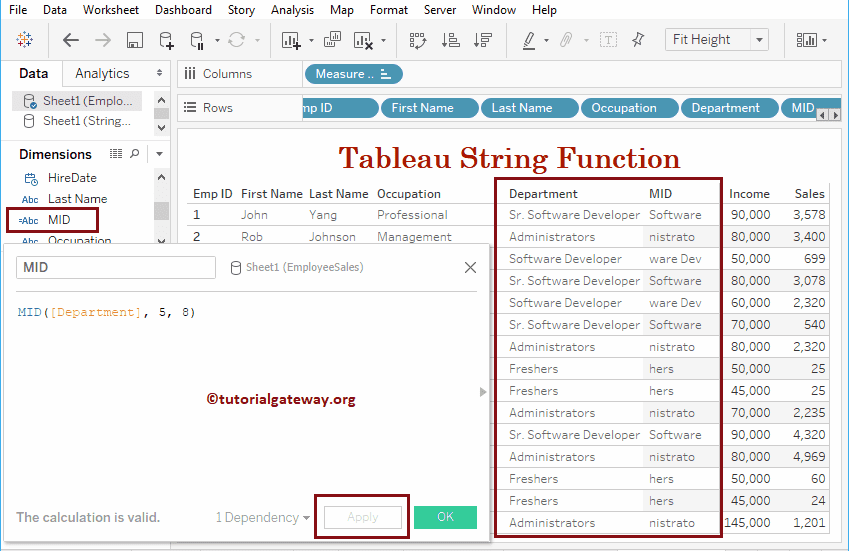Screen dimensions: 849x551
Task: Pause auto updates data source icon
Action: (197, 41)
